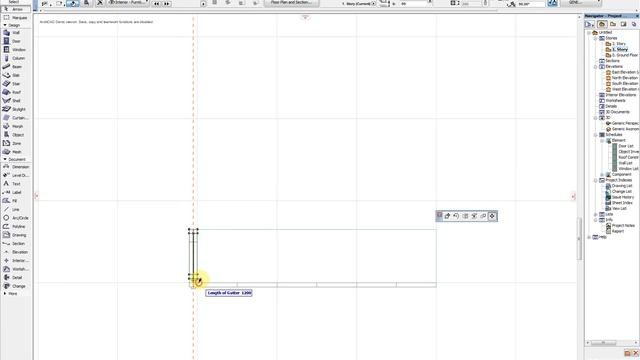640x360 pixels.
Task: Select the Level Dimension tool
Action: (x=16, y=176)
